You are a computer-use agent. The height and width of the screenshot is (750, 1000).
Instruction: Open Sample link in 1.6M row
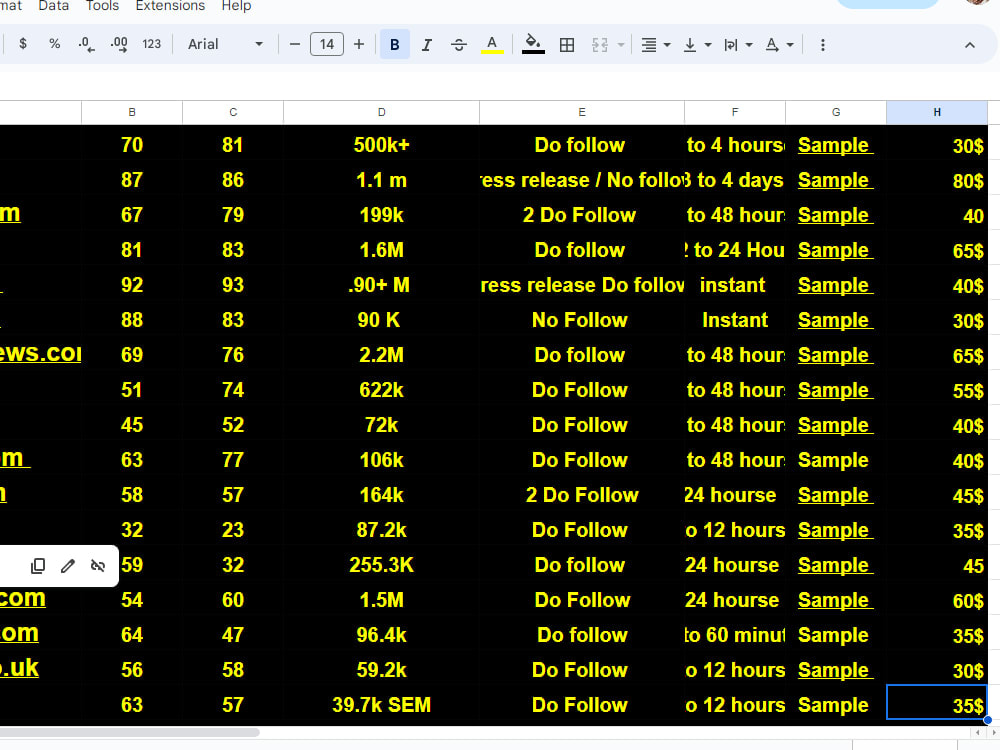click(835, 250)
